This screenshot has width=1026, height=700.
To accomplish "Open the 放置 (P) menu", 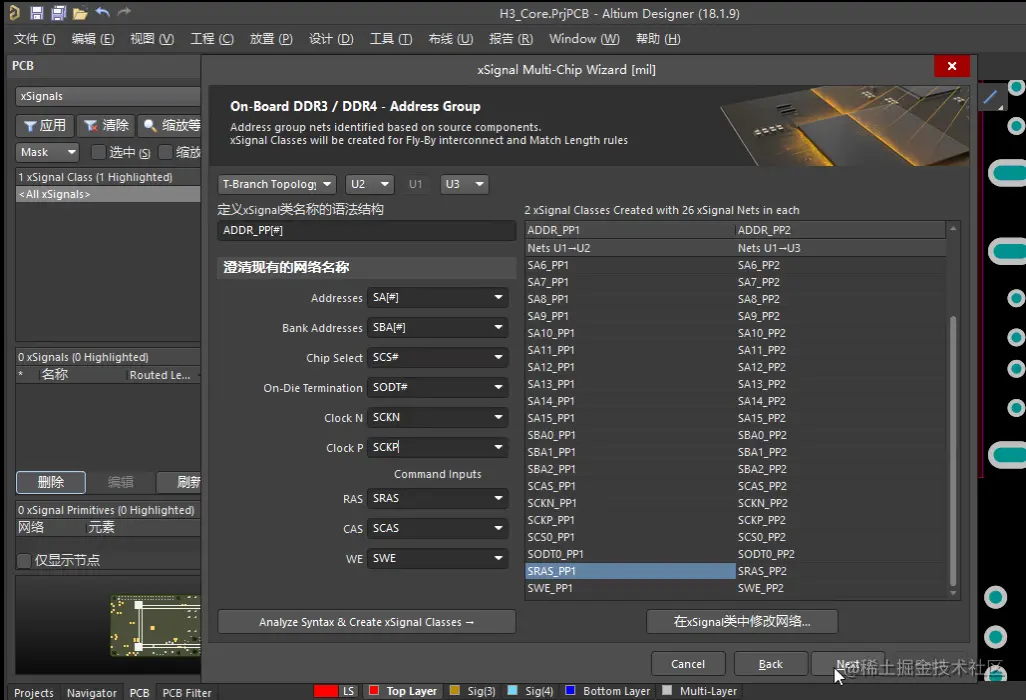I will click(271, 39).
